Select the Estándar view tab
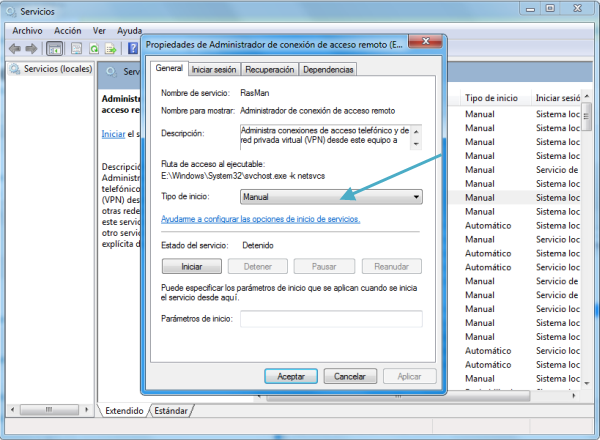 (x=171, y=411)
